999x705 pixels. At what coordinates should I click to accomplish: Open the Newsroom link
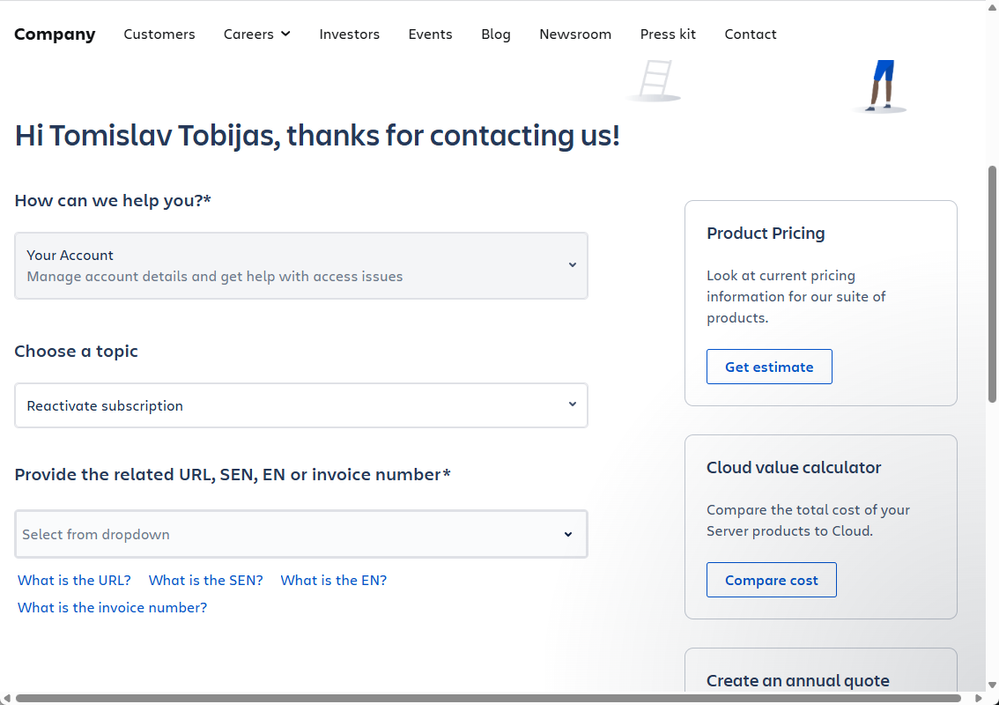(x=575, y=34)
